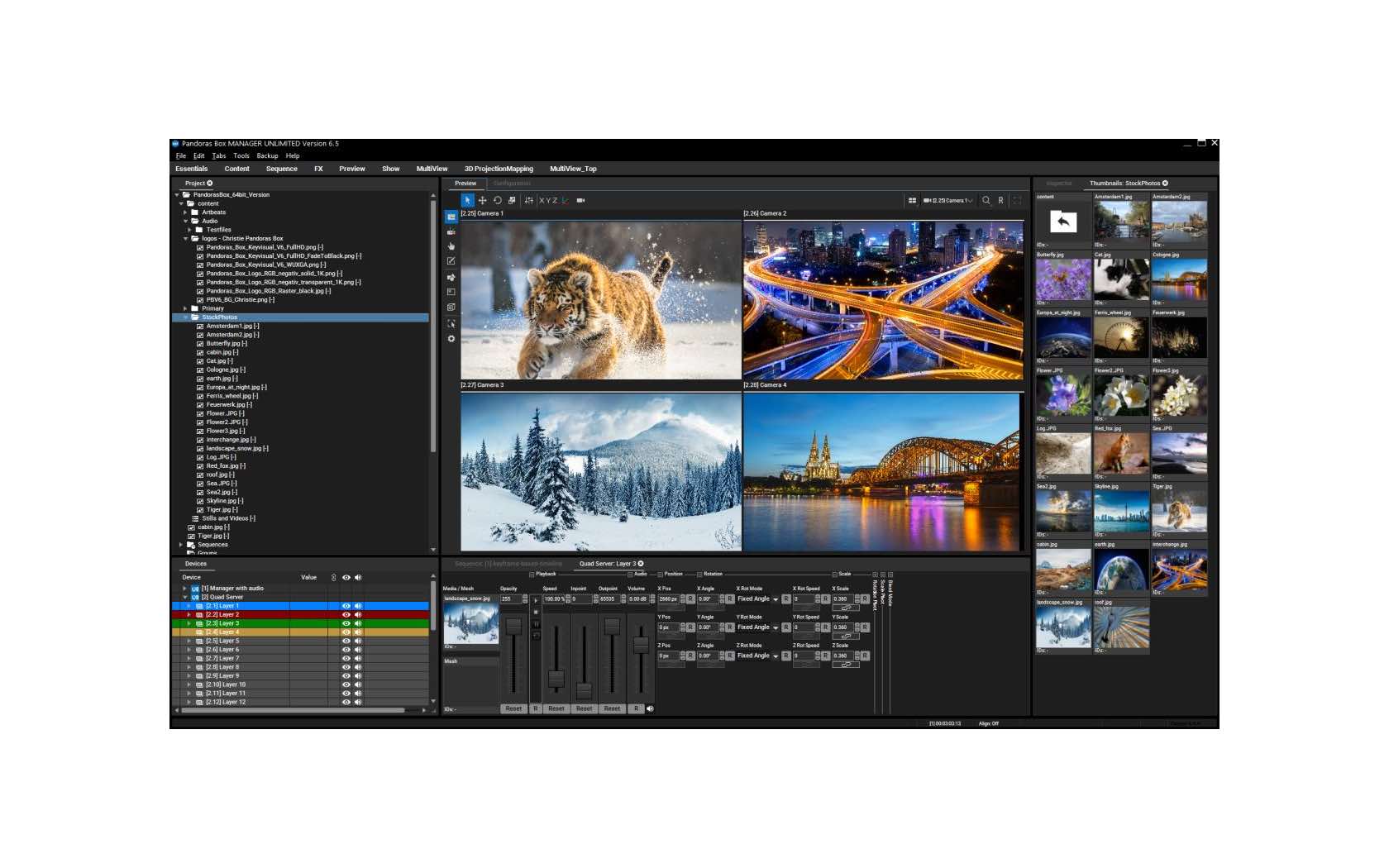Click R reset button next to Y Scale
Screen dimensions: 1389x868
865,627
